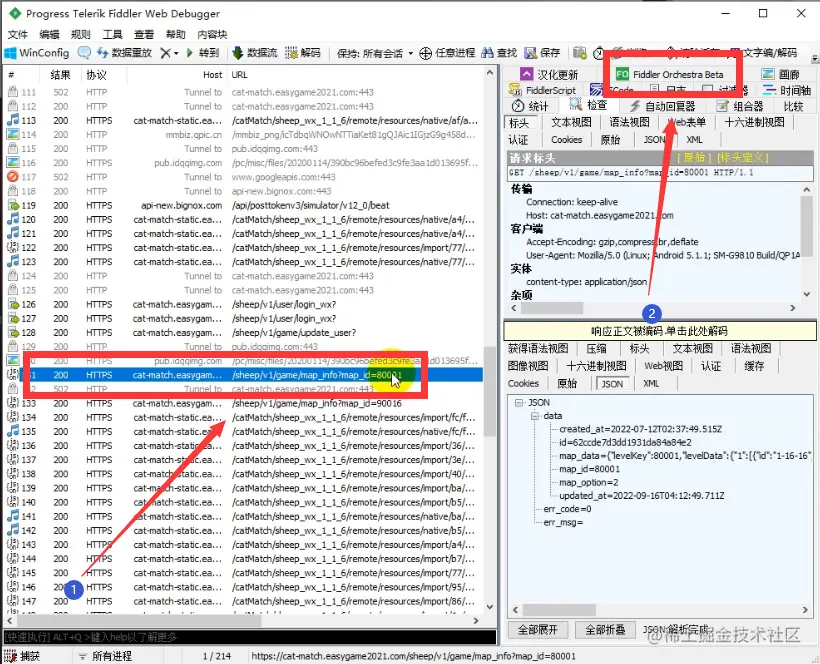Open the 组合器 composer tab
The width and height of the screenshot is (820, 664).
pos(741,106)
